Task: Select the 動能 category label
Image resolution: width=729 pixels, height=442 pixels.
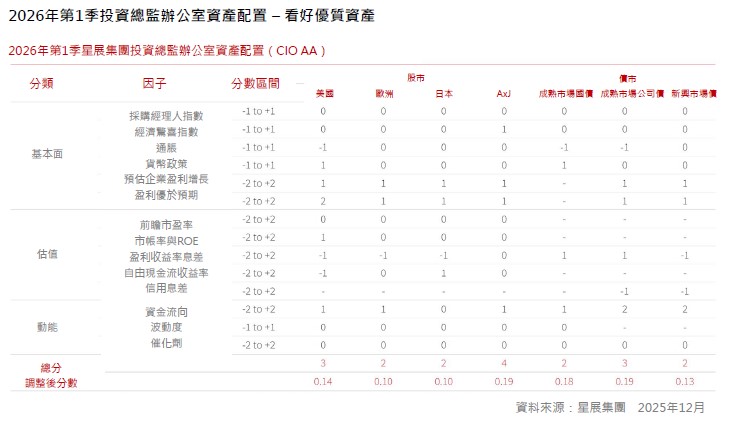Action: click(47, 327)
